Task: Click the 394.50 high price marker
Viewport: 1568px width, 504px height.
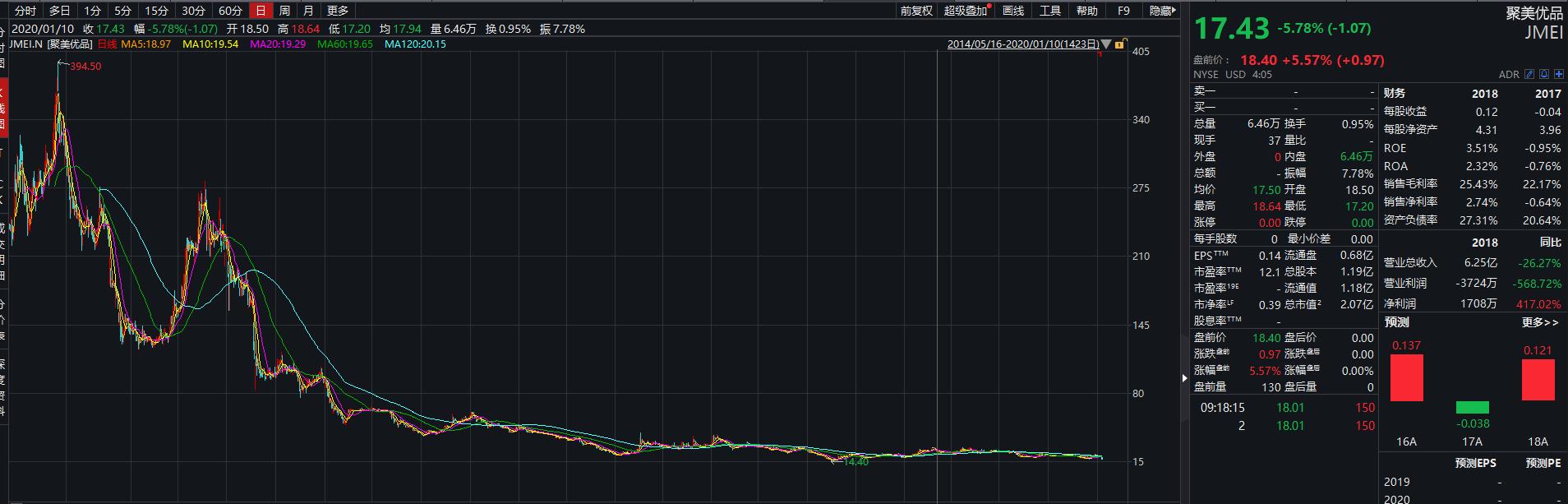Action: pyautogui.click(x=85, y=66)
